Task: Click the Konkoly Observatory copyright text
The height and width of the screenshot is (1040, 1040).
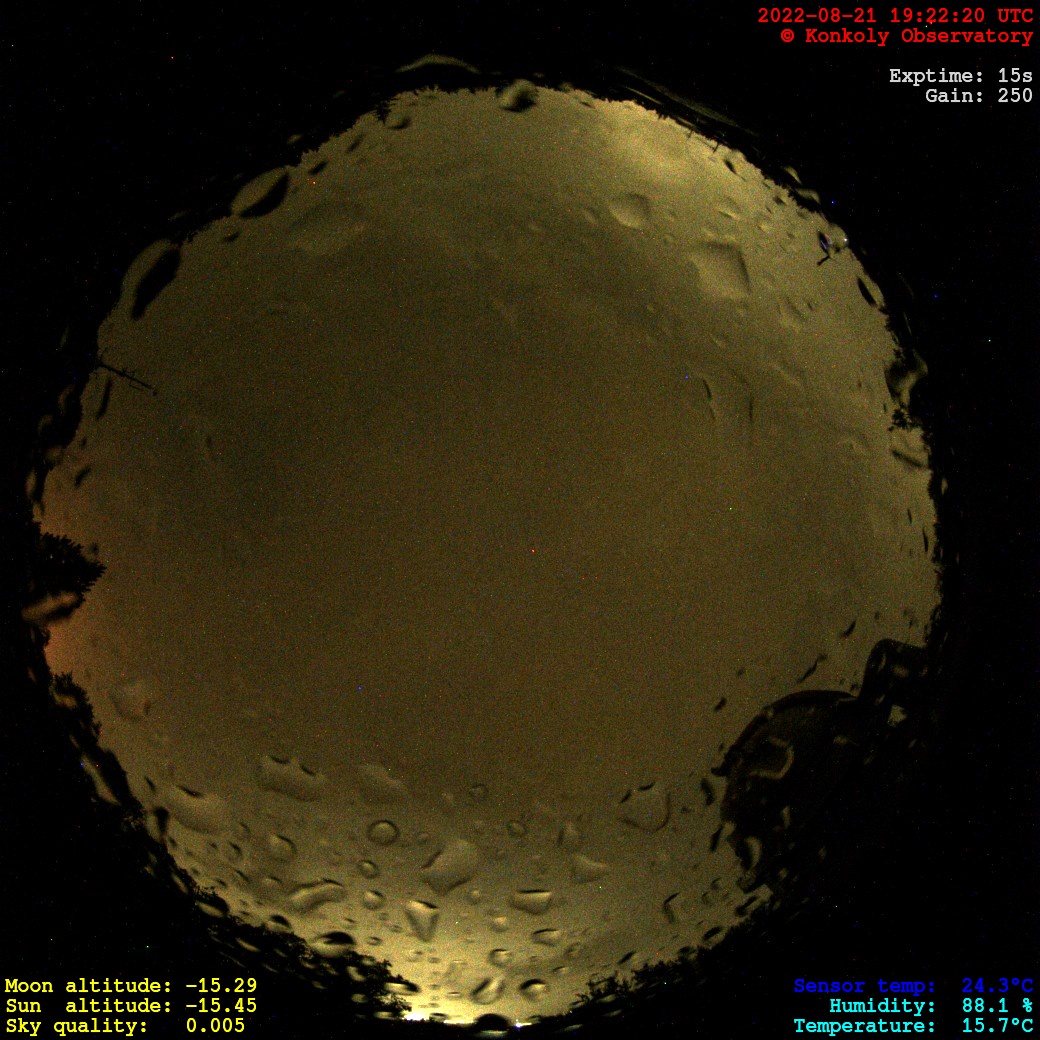Action: click(x=906, y=36)
